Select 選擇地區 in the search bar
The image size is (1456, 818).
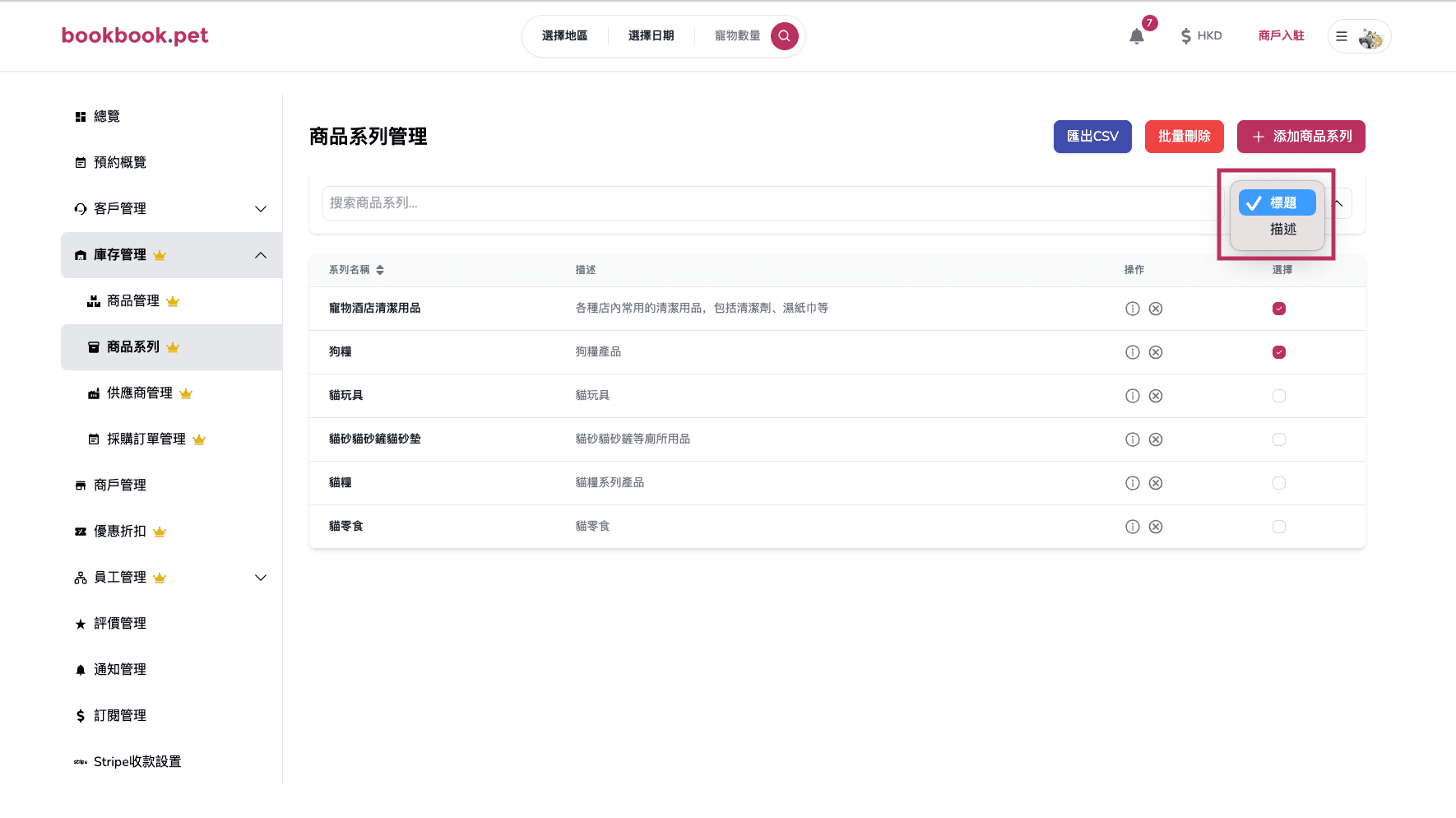pos(565,35)
